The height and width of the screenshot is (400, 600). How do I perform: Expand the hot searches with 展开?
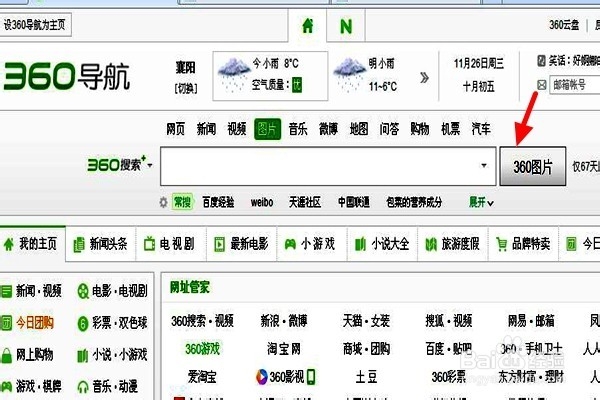[481, 202]
